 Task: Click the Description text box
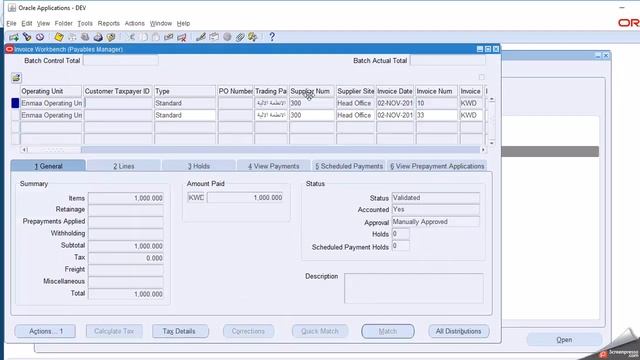point(414,288)
